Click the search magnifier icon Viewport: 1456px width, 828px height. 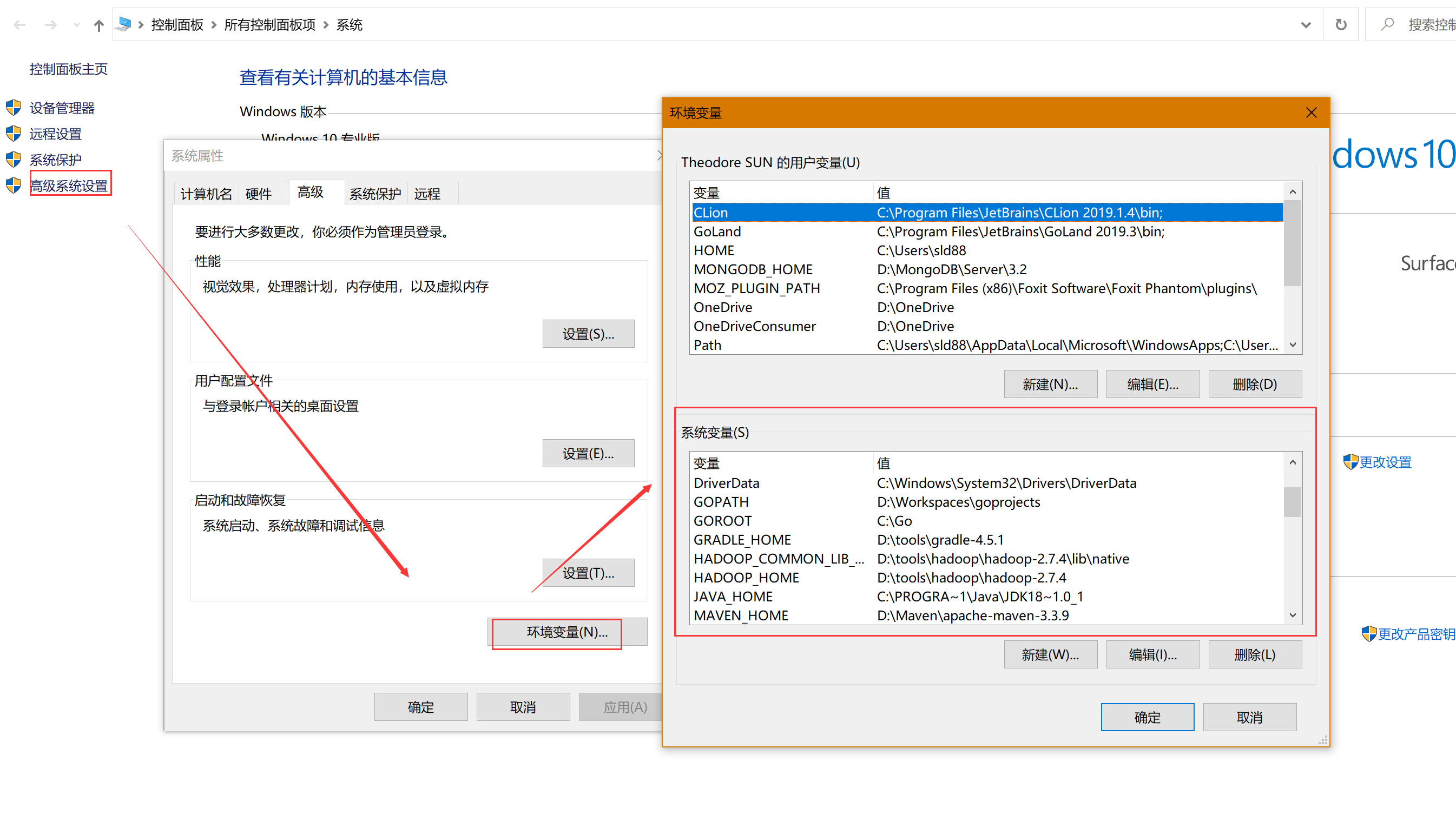(1388, 24)
